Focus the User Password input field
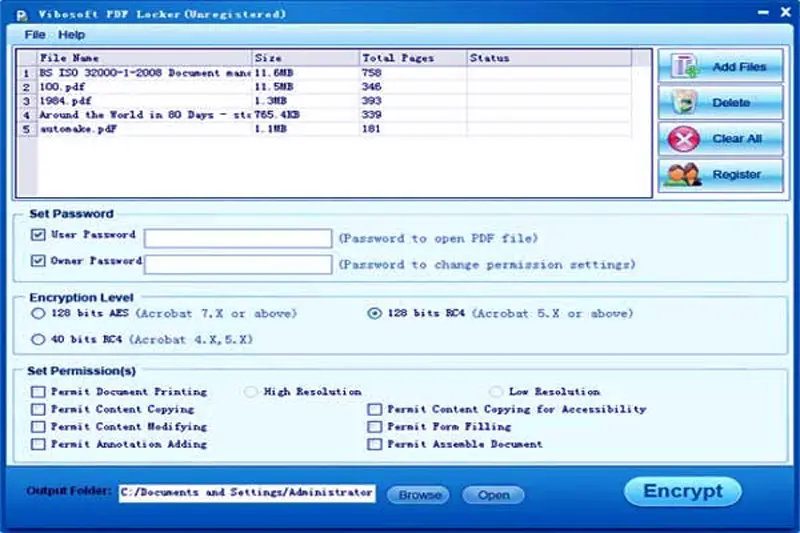The image size is (800, 533). [238, 238]
